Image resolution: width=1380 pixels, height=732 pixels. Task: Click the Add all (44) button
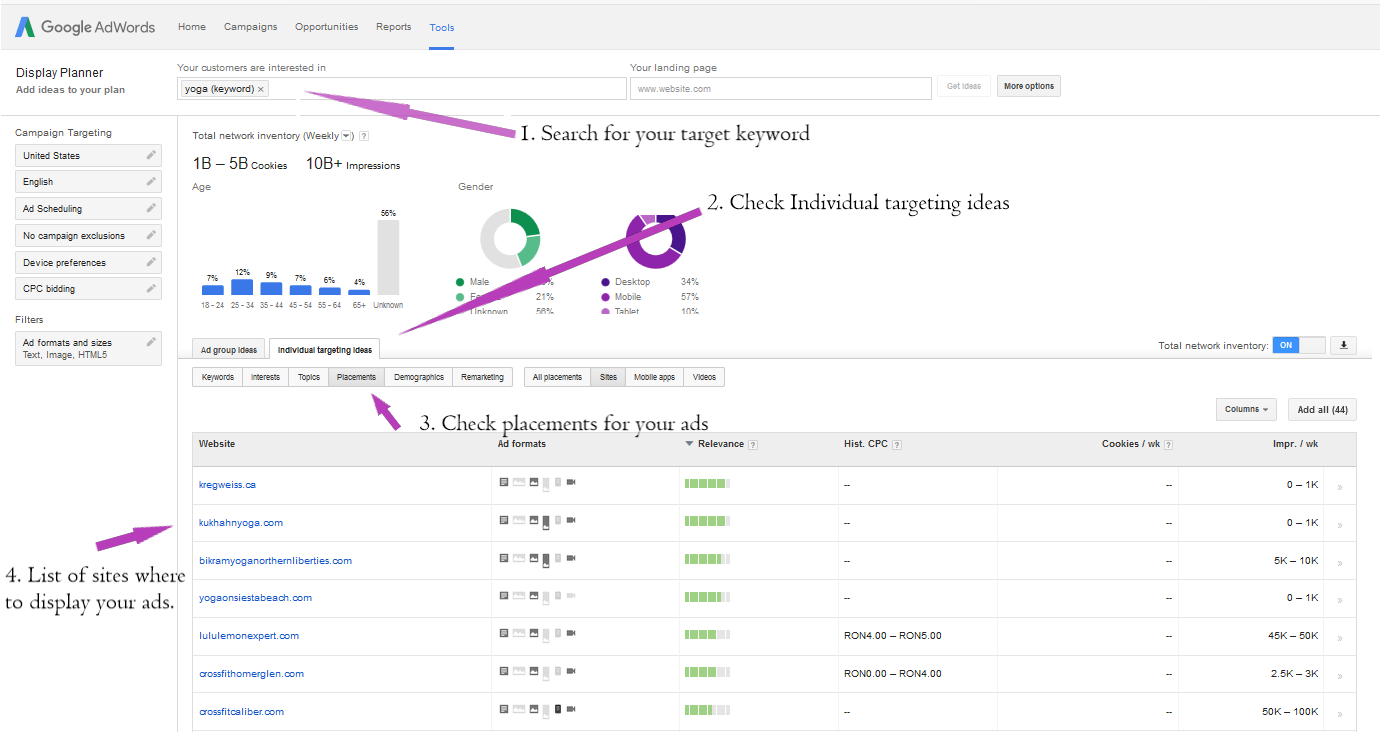[1322, 409]
